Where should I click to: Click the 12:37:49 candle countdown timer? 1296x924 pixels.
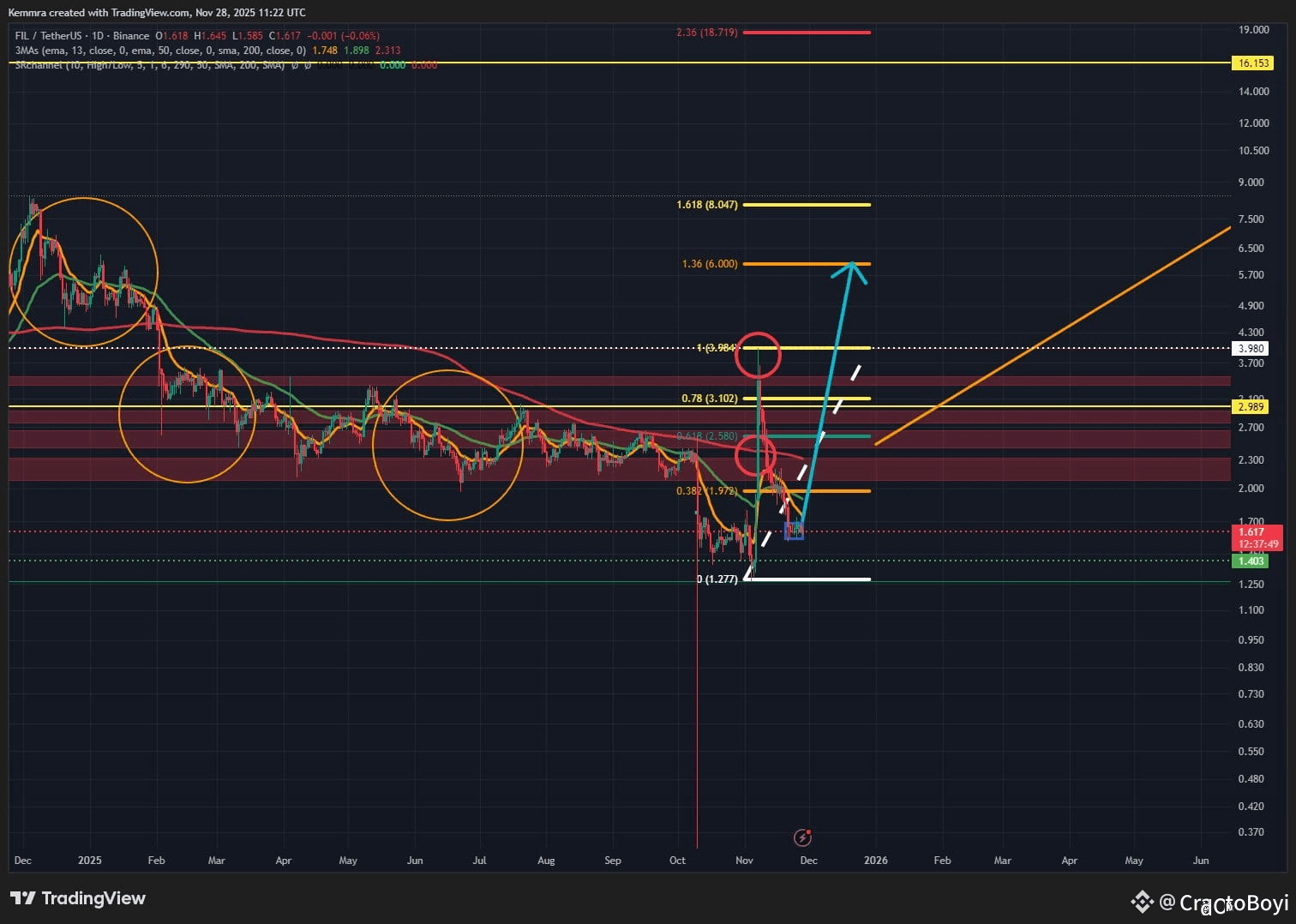1258,544
